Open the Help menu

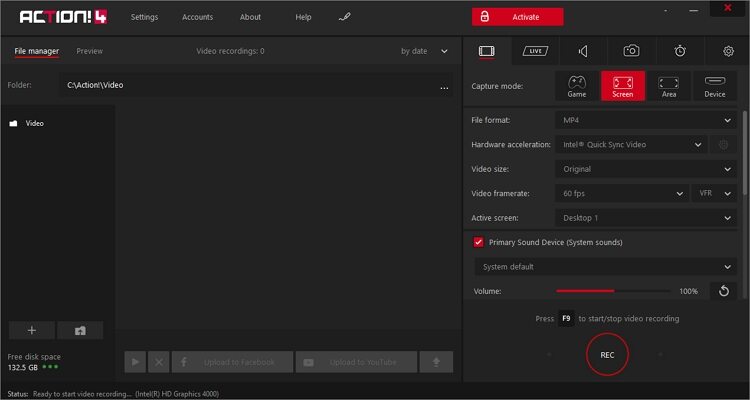303,17
